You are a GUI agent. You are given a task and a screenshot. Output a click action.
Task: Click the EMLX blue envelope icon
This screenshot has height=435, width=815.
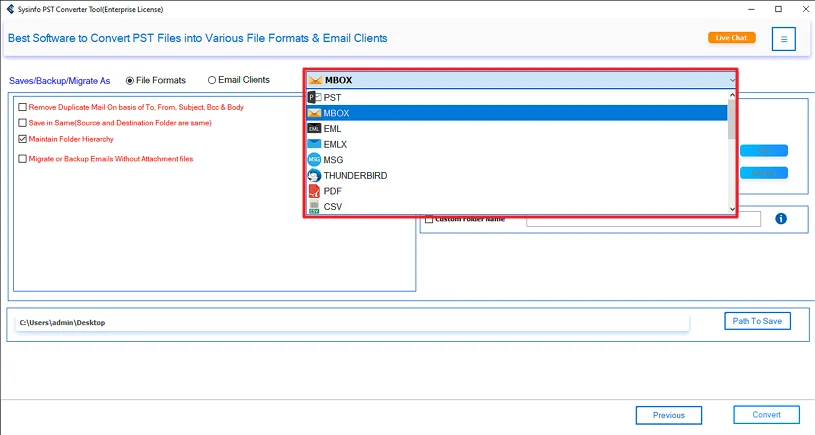314,144
